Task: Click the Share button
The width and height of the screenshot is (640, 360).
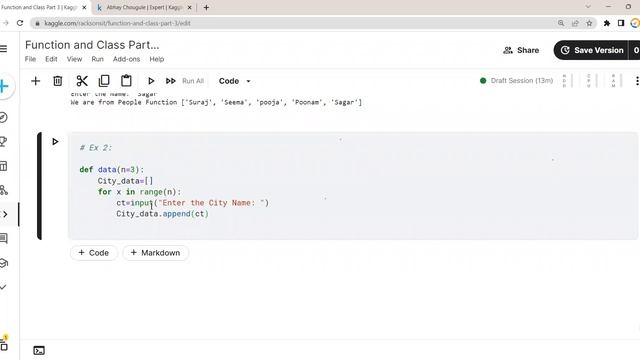Action: (521, 50)
